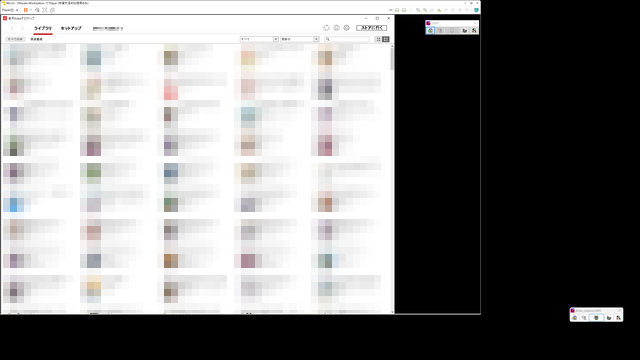Viewport: 640px width, 360px height.
Task: Go forward with the right arrow icon
Action: click(22, 28)
